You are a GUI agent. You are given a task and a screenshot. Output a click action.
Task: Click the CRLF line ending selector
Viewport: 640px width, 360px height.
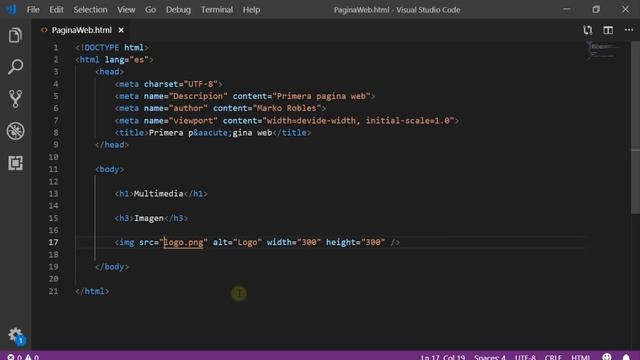tap(553, 357)
